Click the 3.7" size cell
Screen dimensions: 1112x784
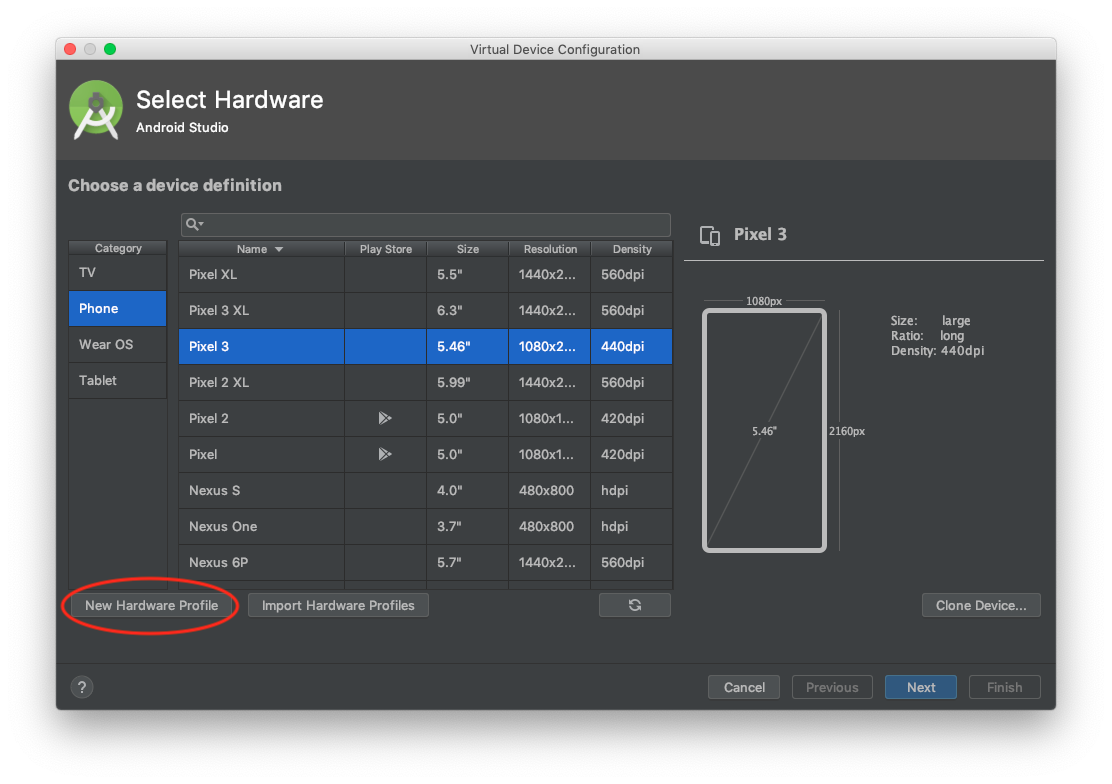coord(467,526)
